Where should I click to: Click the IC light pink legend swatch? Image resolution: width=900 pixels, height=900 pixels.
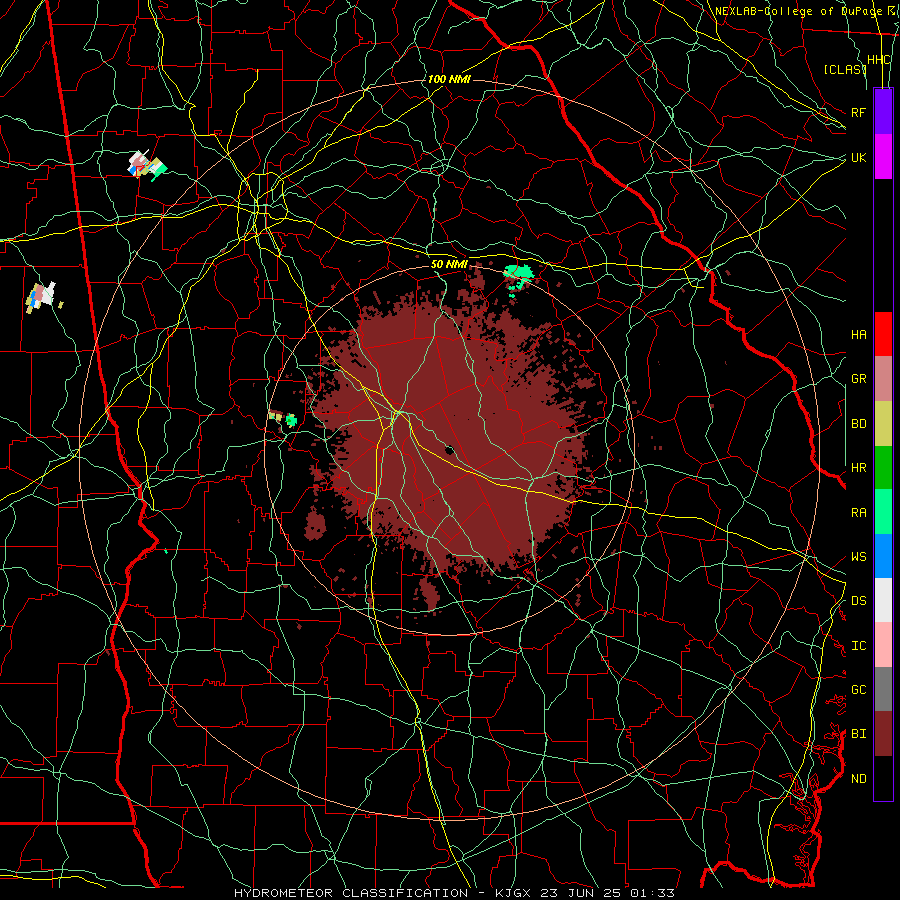click(x=883, y=645)
